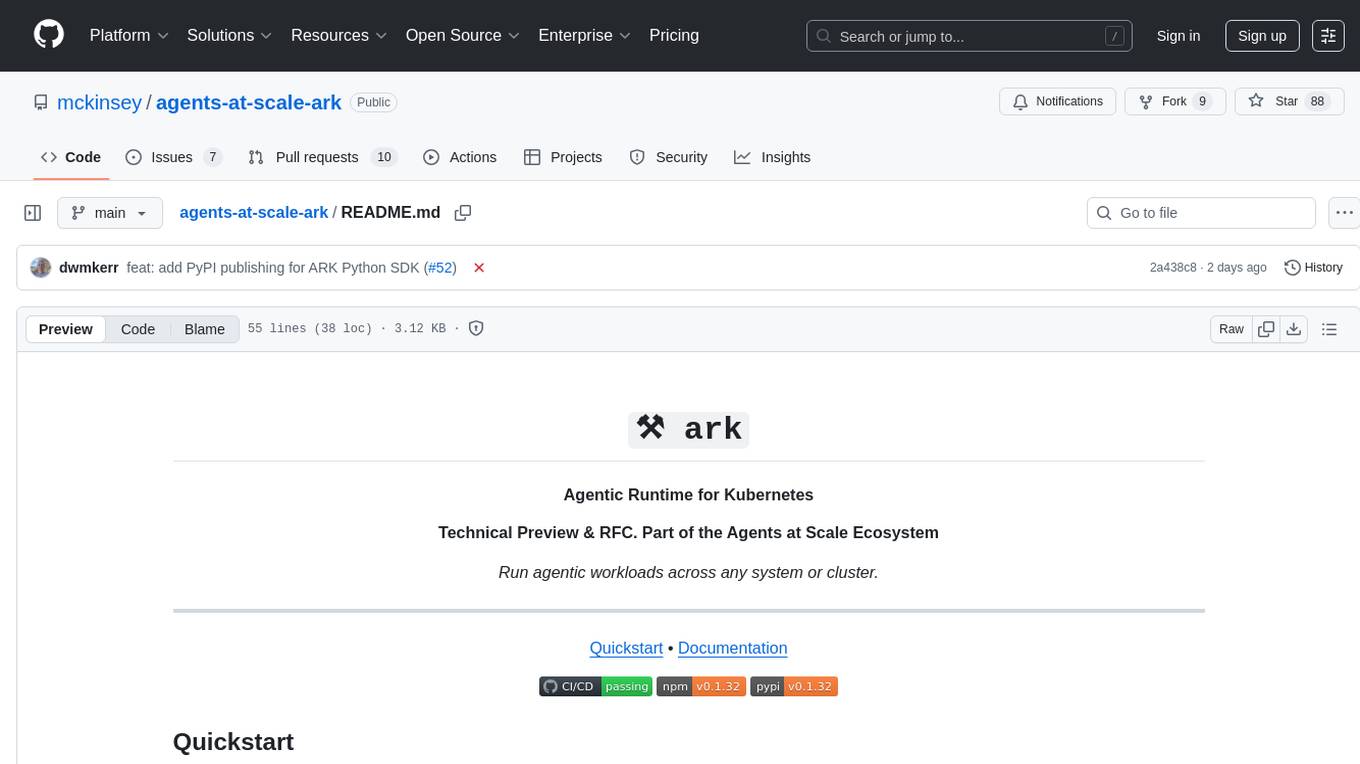Expand the Platform menu
This screenshot has height=764, width=1360.
[x=129, y=35]
